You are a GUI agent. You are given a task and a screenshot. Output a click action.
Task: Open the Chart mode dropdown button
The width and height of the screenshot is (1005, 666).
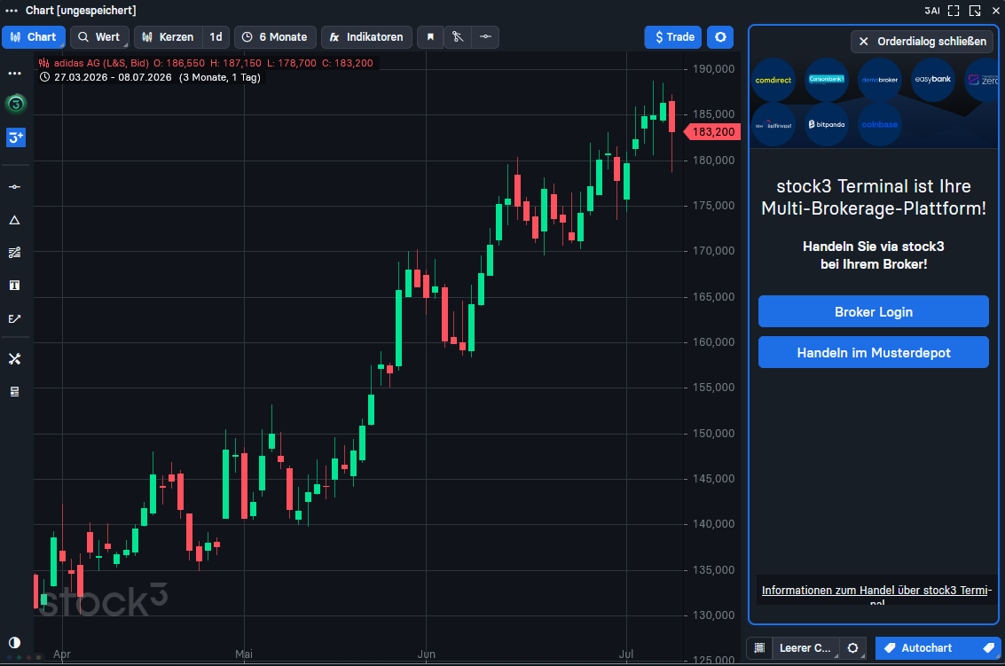click(x=33, y=37)
